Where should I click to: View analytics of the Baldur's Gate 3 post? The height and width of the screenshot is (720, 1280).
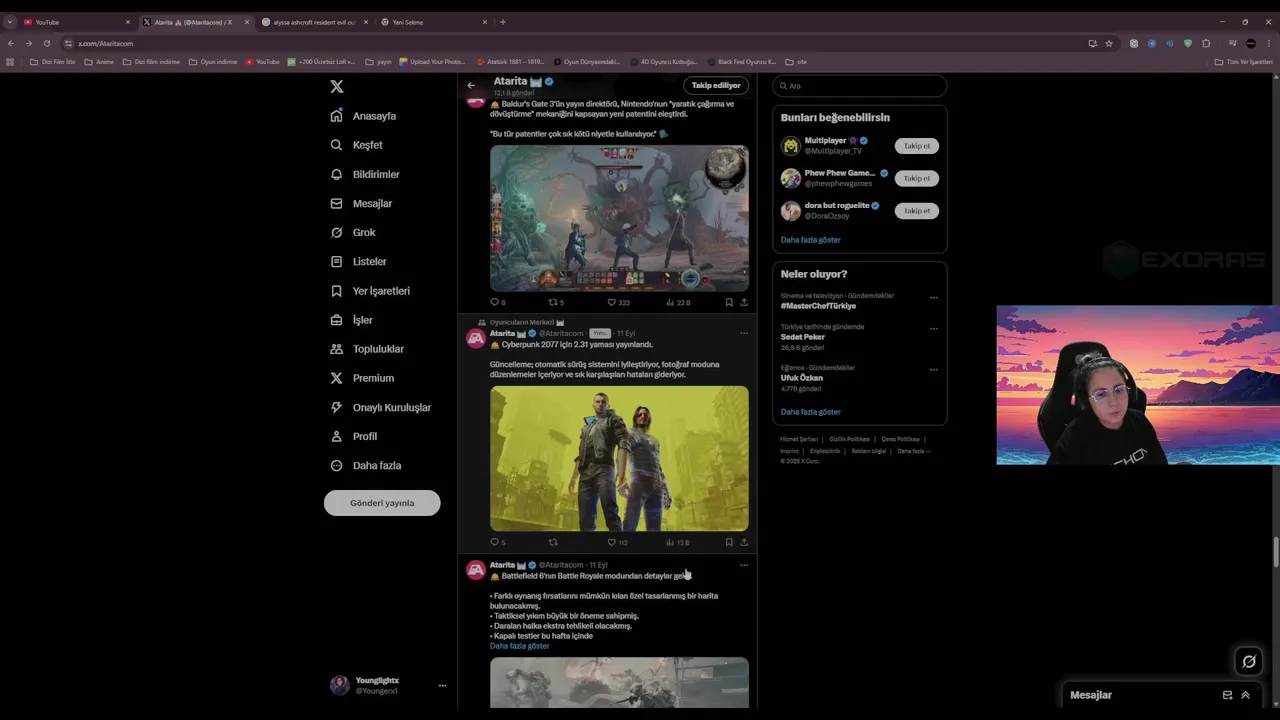678,302
